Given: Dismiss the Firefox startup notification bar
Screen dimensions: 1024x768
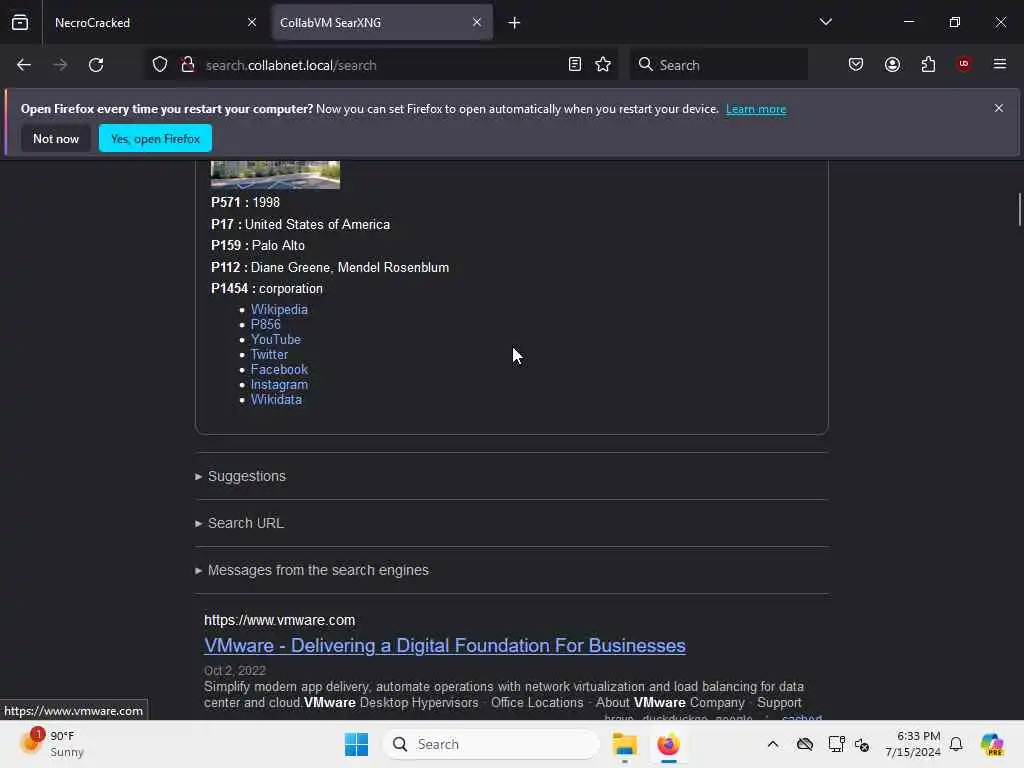Looking at the screenshot, I should [x=999, y=108].
